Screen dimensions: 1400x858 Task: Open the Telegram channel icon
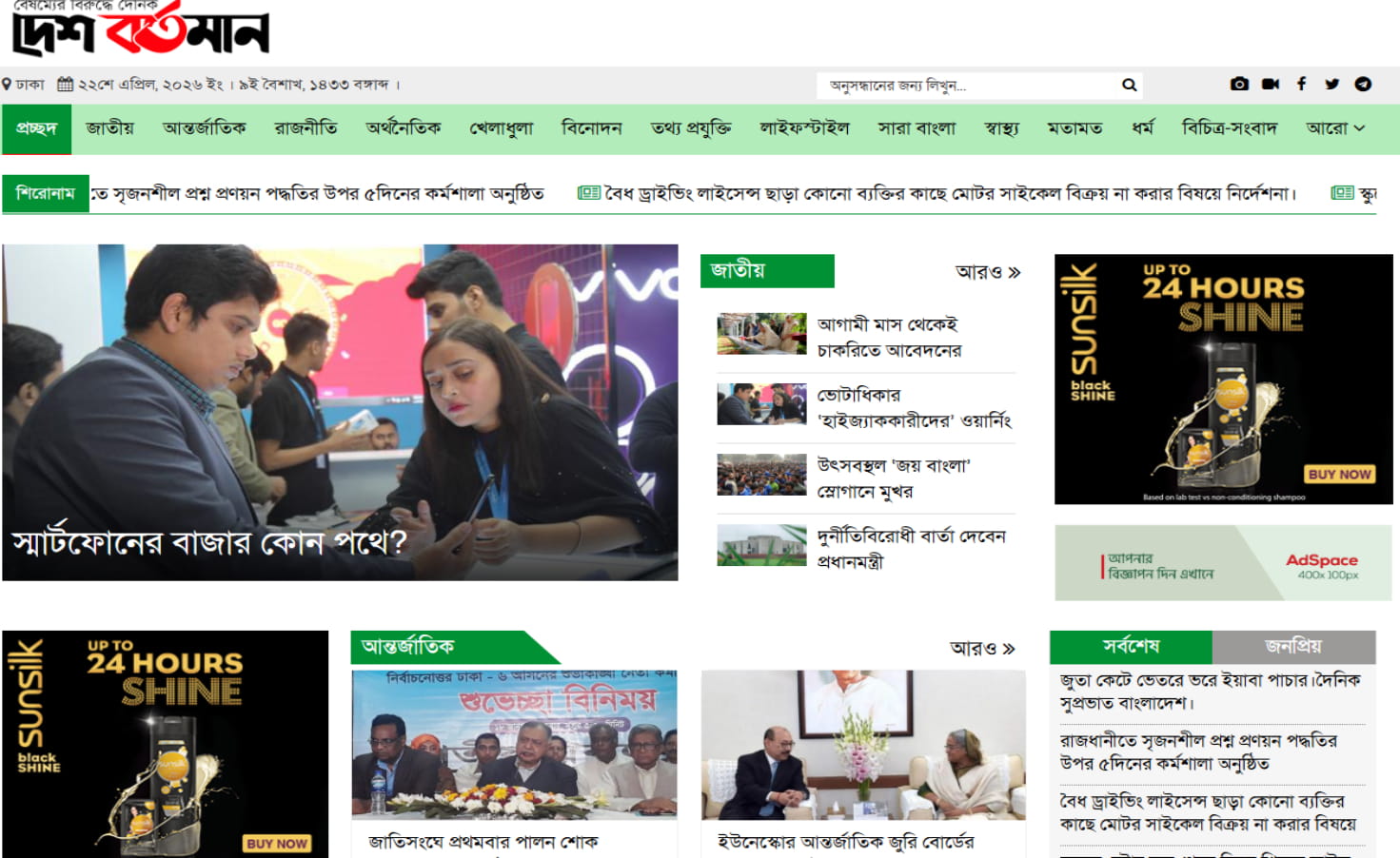click(x=1363, y=84)
